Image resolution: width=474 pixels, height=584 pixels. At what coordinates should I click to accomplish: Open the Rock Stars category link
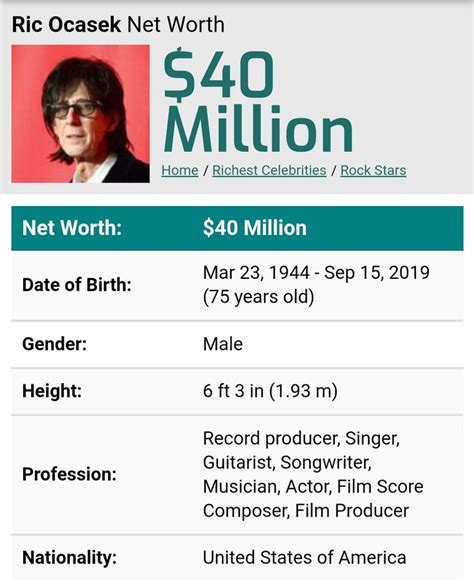pyautogui.click(x=373, y=171)
